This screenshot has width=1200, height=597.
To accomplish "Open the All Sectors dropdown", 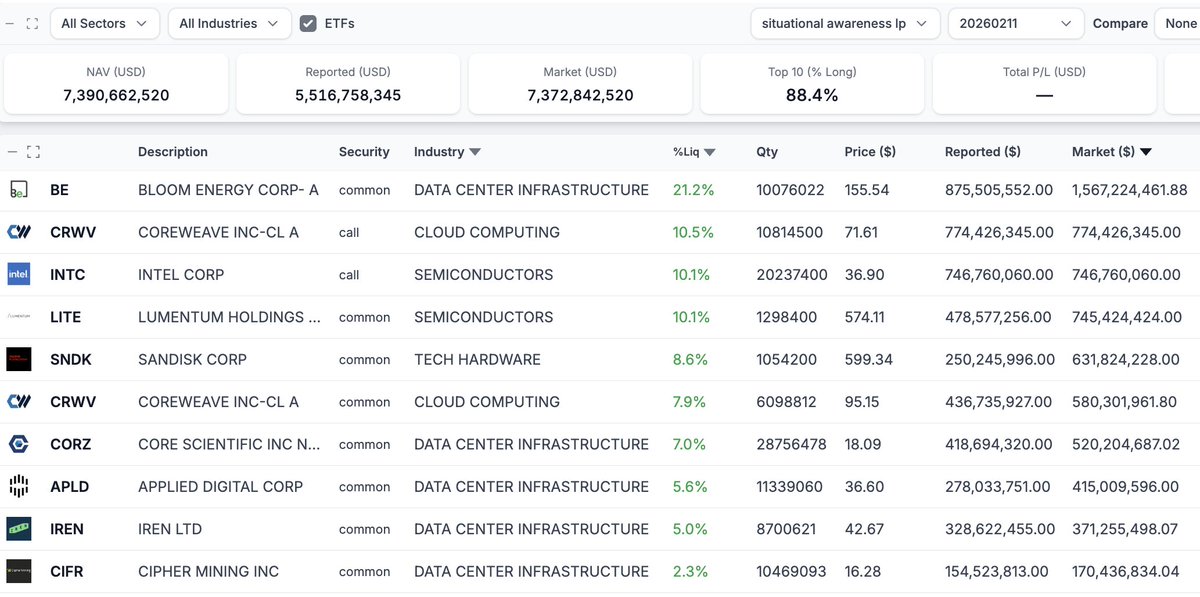I will 104,23.
